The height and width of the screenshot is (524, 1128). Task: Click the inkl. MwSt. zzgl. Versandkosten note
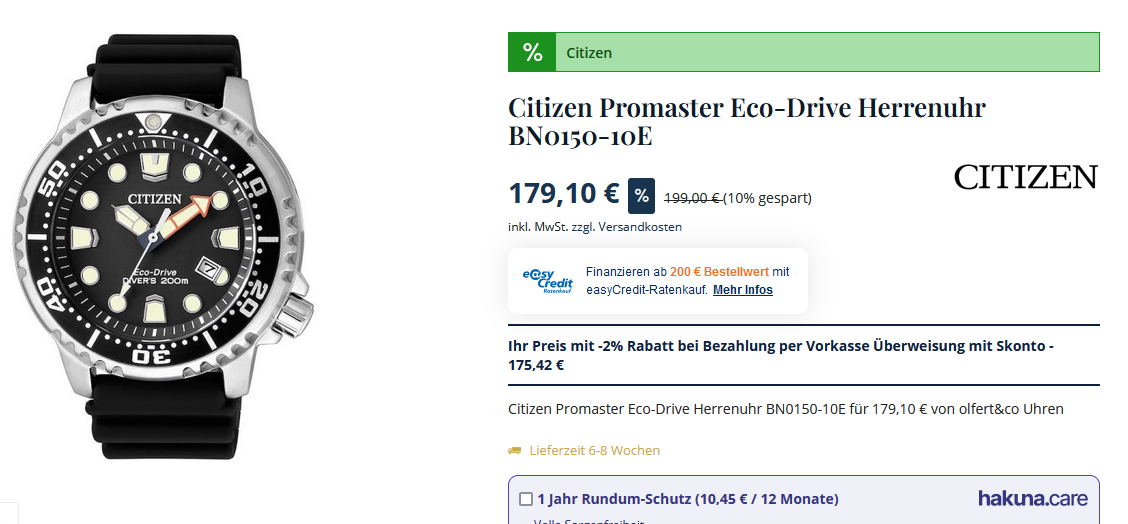tap(594, 227)
